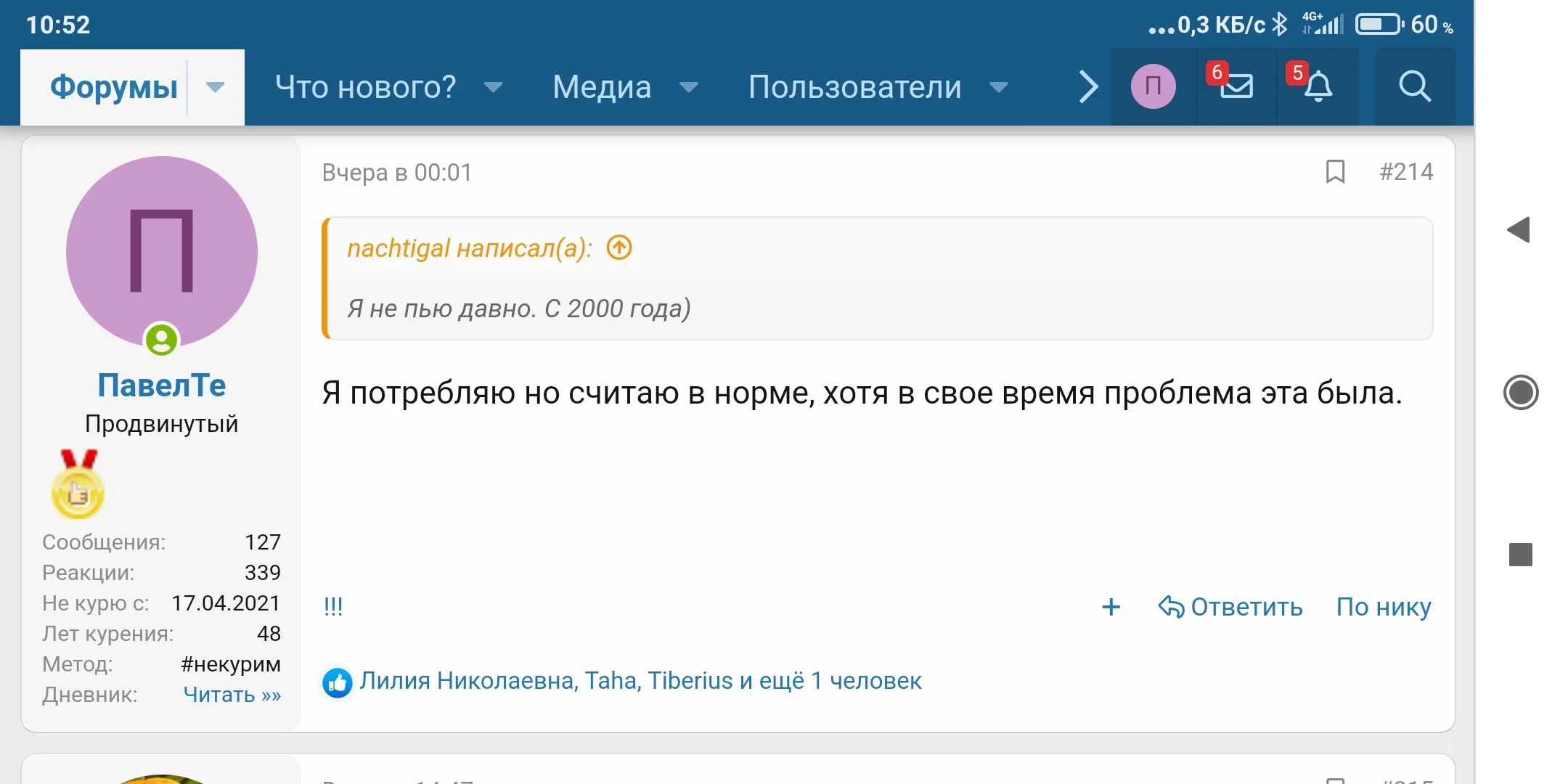
Task: Open user account avatar in navbar
Action: point(1153,87)
